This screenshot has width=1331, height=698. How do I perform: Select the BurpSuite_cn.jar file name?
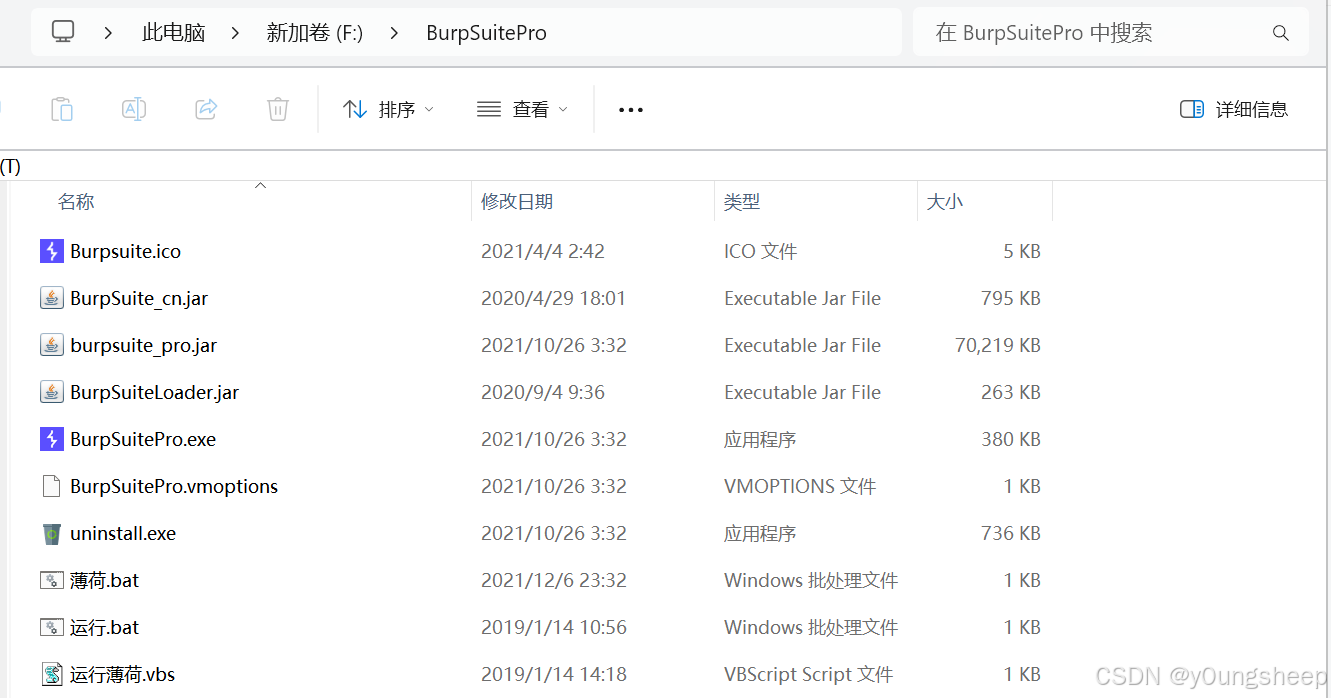click(x=139, y=298)
